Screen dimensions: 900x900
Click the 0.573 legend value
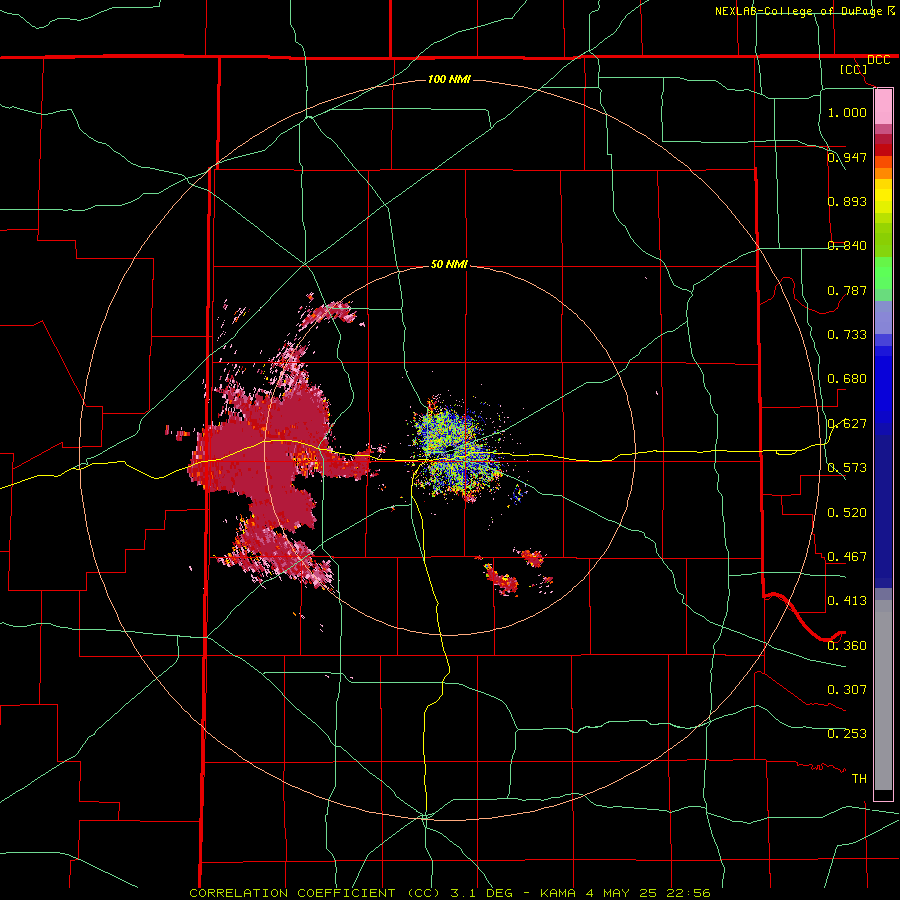point(847,468)
